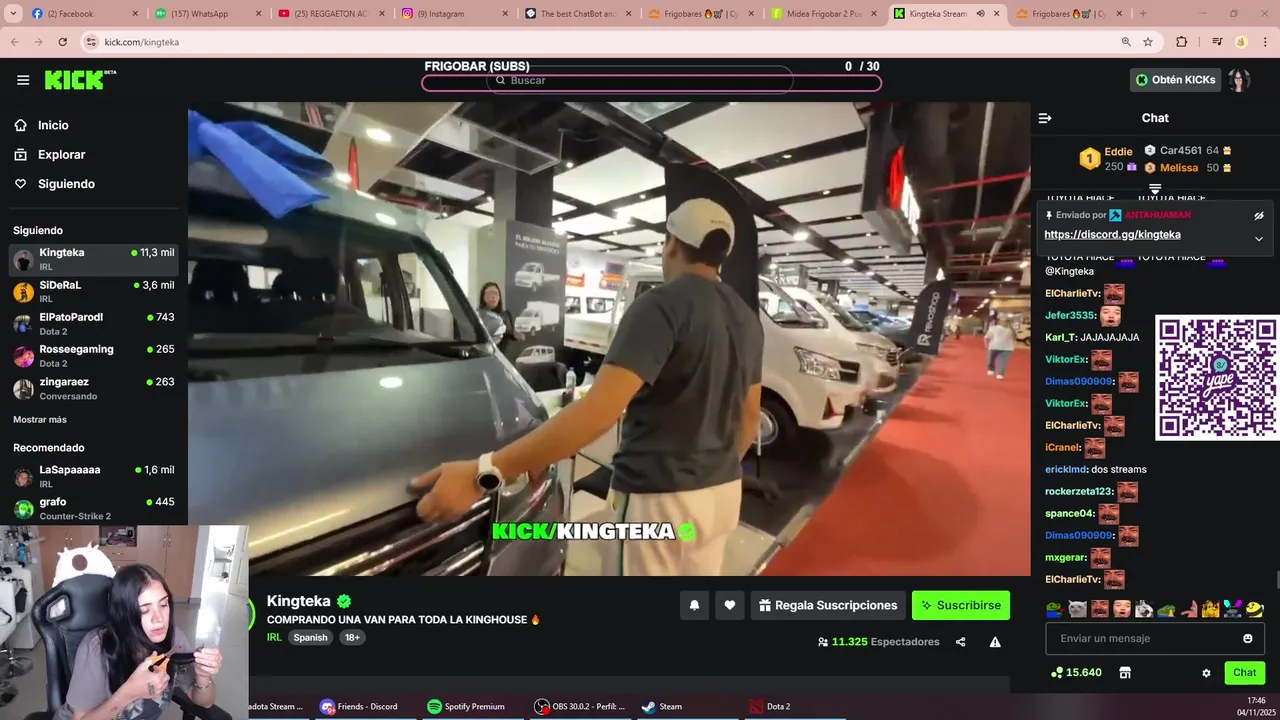The height and width of the screenshot is (720, 1280).
Task: Select the white cat quick emote
Action: tap(1077, 608)
